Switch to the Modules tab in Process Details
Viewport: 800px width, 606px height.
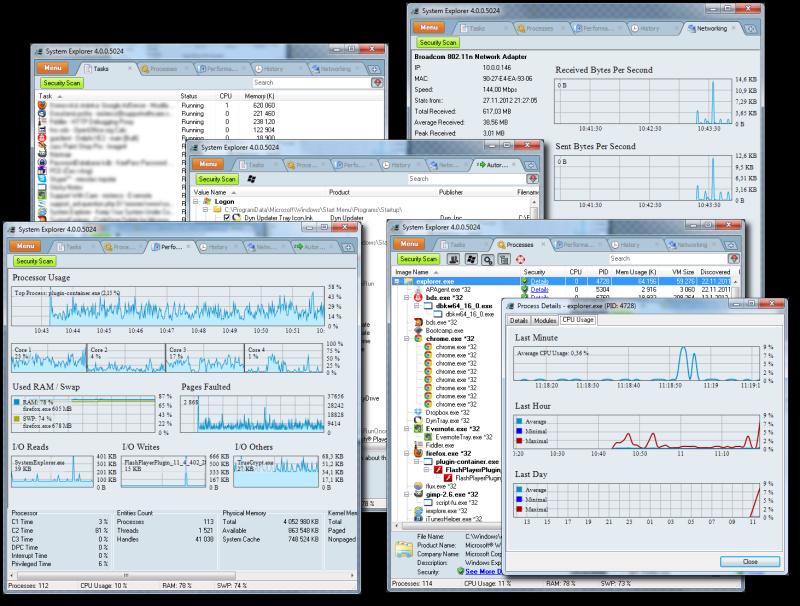point(545,320)
